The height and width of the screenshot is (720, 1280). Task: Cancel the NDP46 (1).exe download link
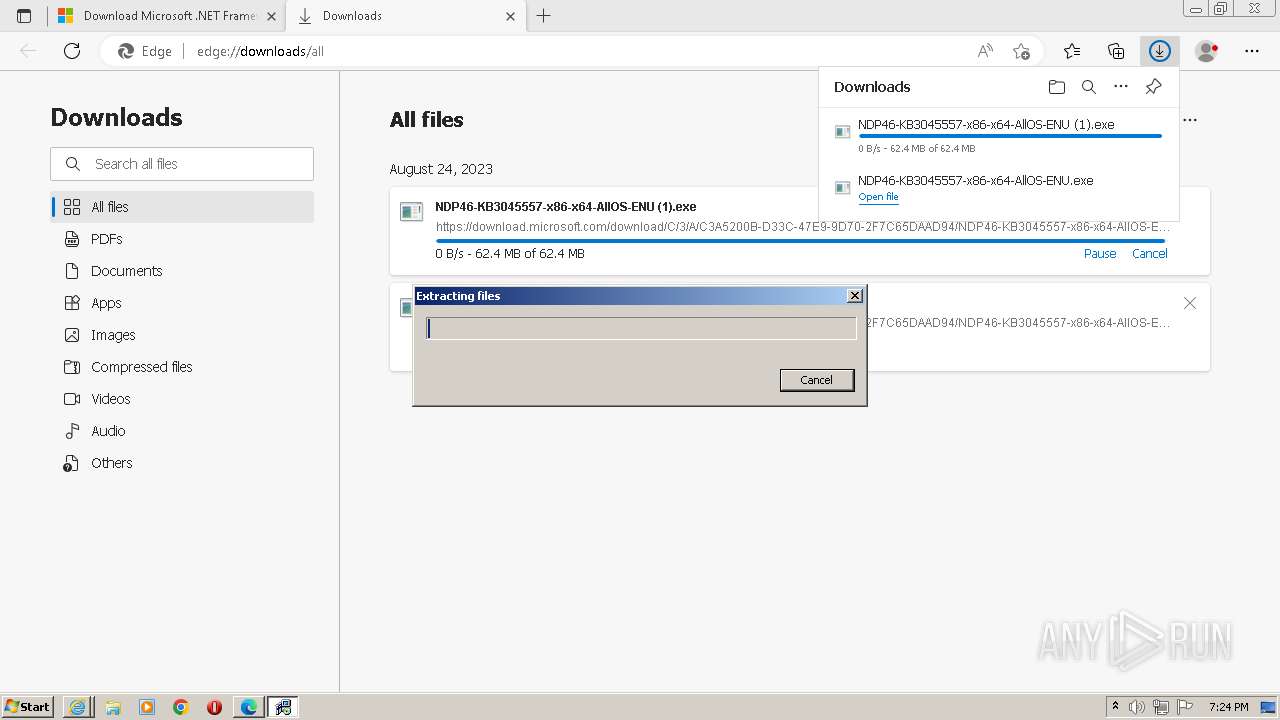click(1149, 254)
